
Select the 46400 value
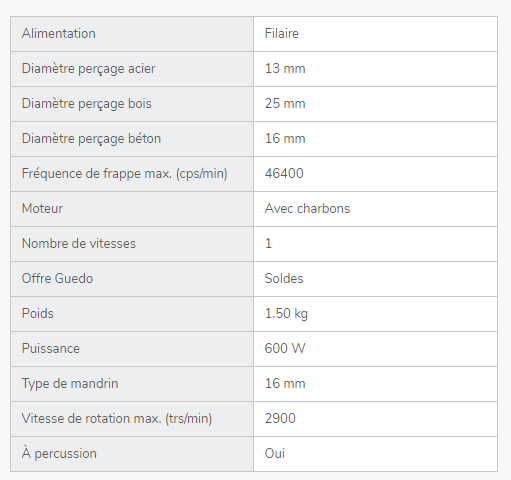(x=284, y=174)
